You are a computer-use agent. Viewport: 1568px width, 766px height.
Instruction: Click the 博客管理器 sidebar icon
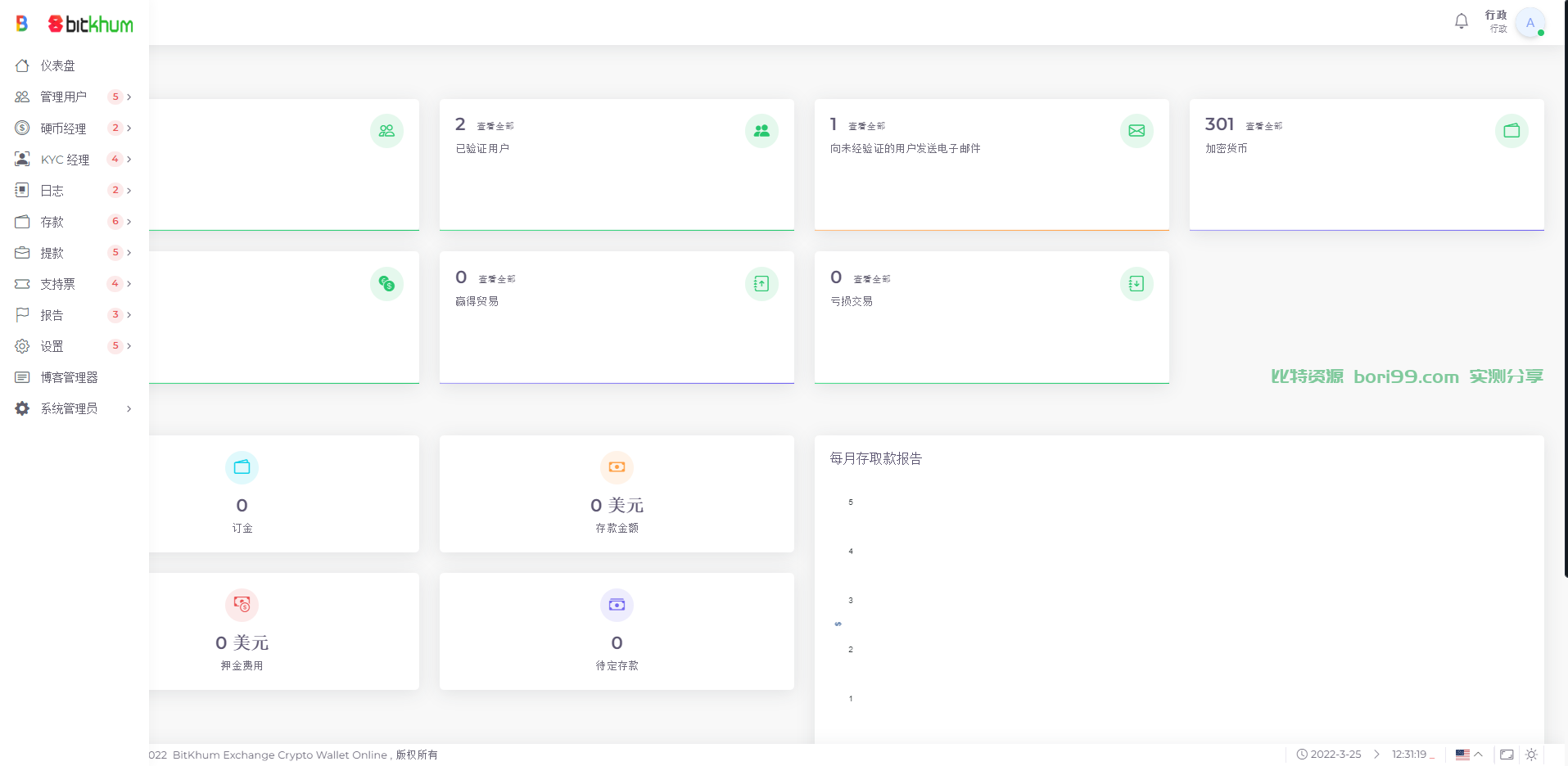coord(22,377)
